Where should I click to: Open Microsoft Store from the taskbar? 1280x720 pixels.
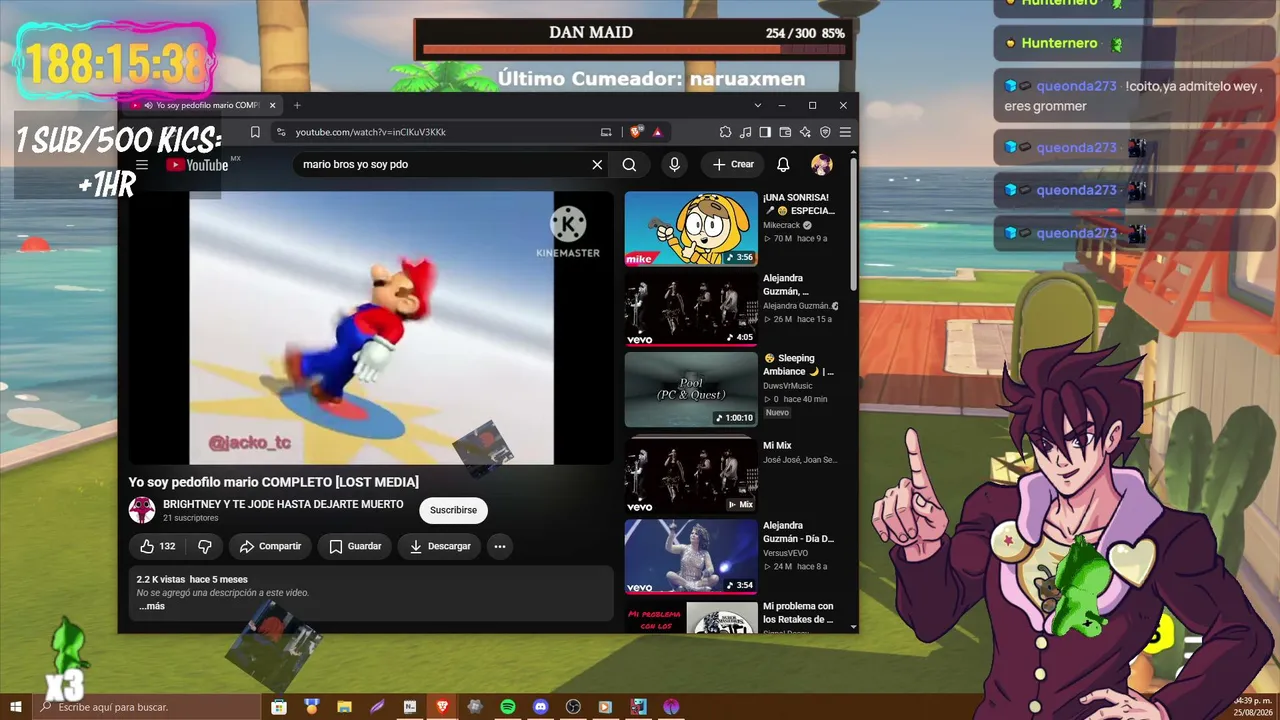pyautogui.click(x=279, y=707)
